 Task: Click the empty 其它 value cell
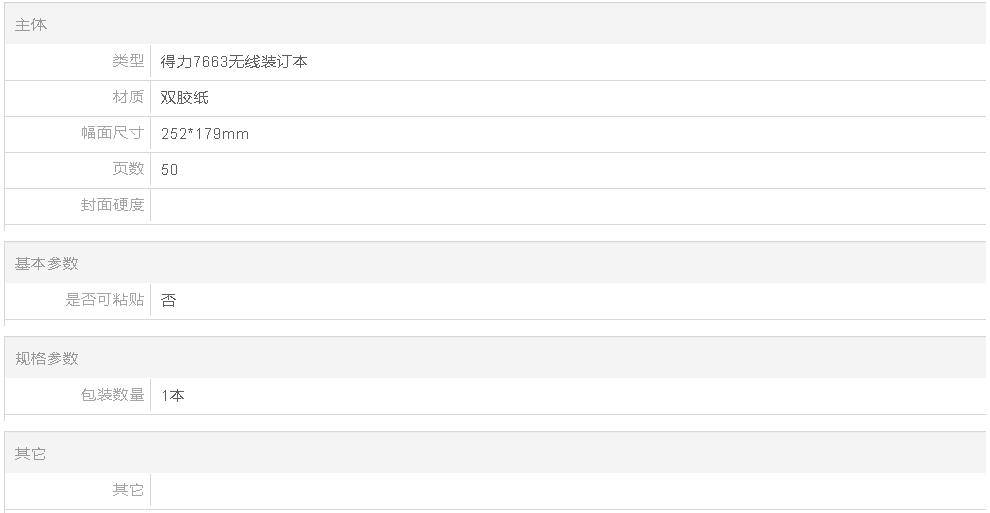click(x=568, y=490)
